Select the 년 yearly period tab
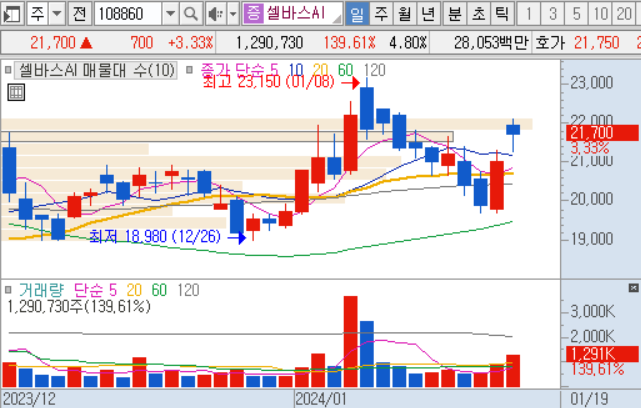 tap(428, 14)
